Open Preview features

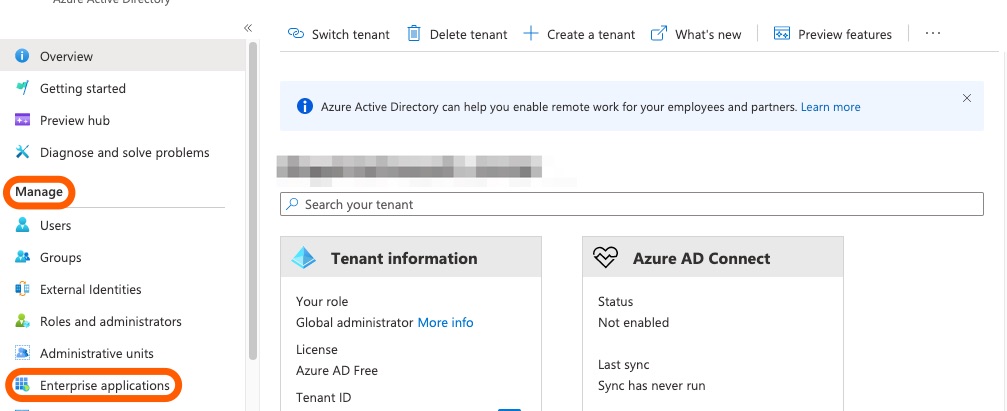(x=833, y=34)
